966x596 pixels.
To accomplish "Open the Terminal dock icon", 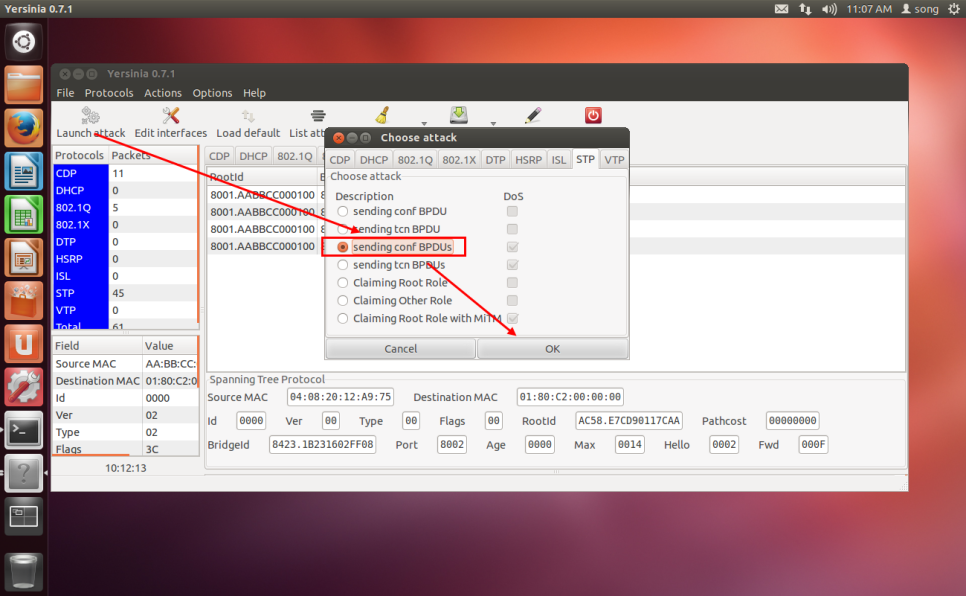I will pyautogui.click(x=23, y=430).
